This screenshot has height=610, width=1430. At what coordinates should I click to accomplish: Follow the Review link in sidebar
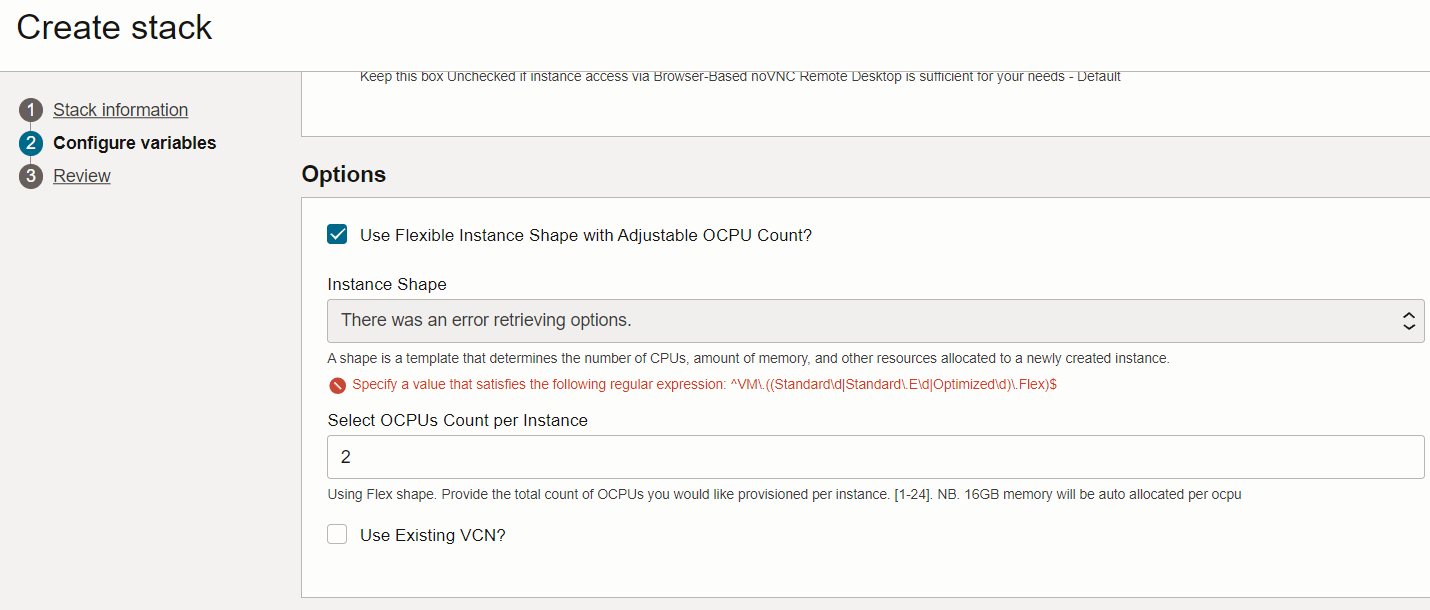81,175
